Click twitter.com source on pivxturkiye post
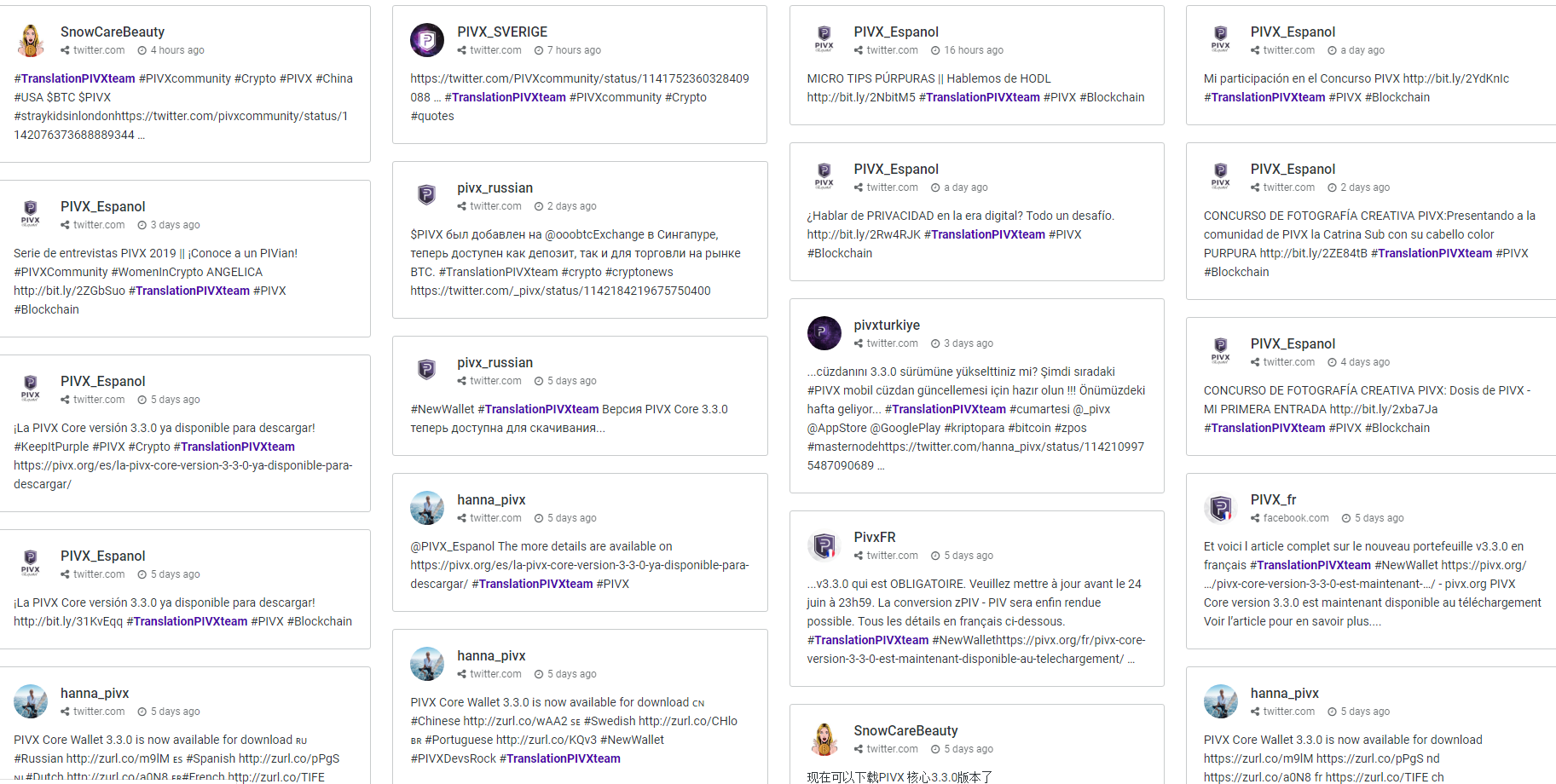This screenshot has width=1556, height=784. (x=892, y=343)
